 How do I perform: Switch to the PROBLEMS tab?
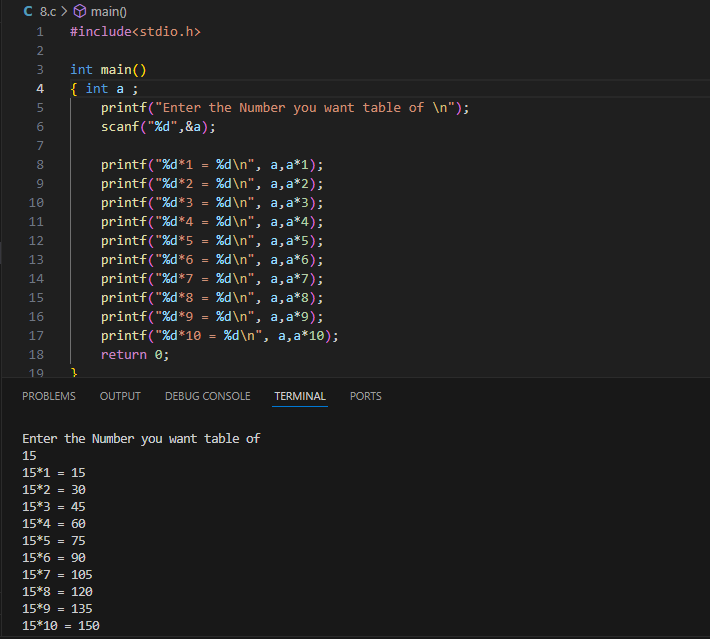point(49,396)
